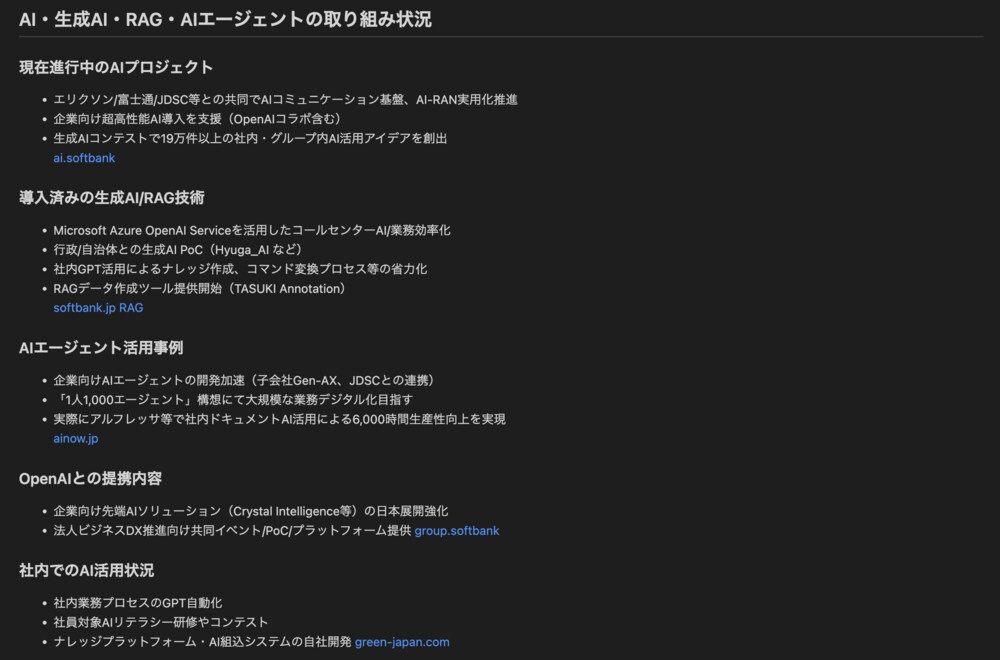
Task: Click the heading AIエージェント活用事例
Action: pos(101,348)
